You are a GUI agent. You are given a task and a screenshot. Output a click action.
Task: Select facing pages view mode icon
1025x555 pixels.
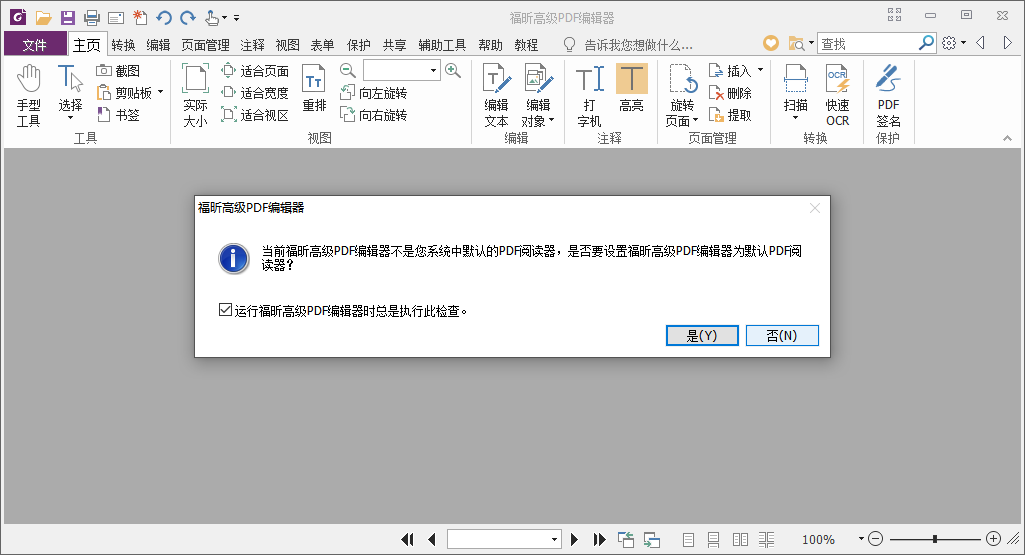[x=741, y=539]
